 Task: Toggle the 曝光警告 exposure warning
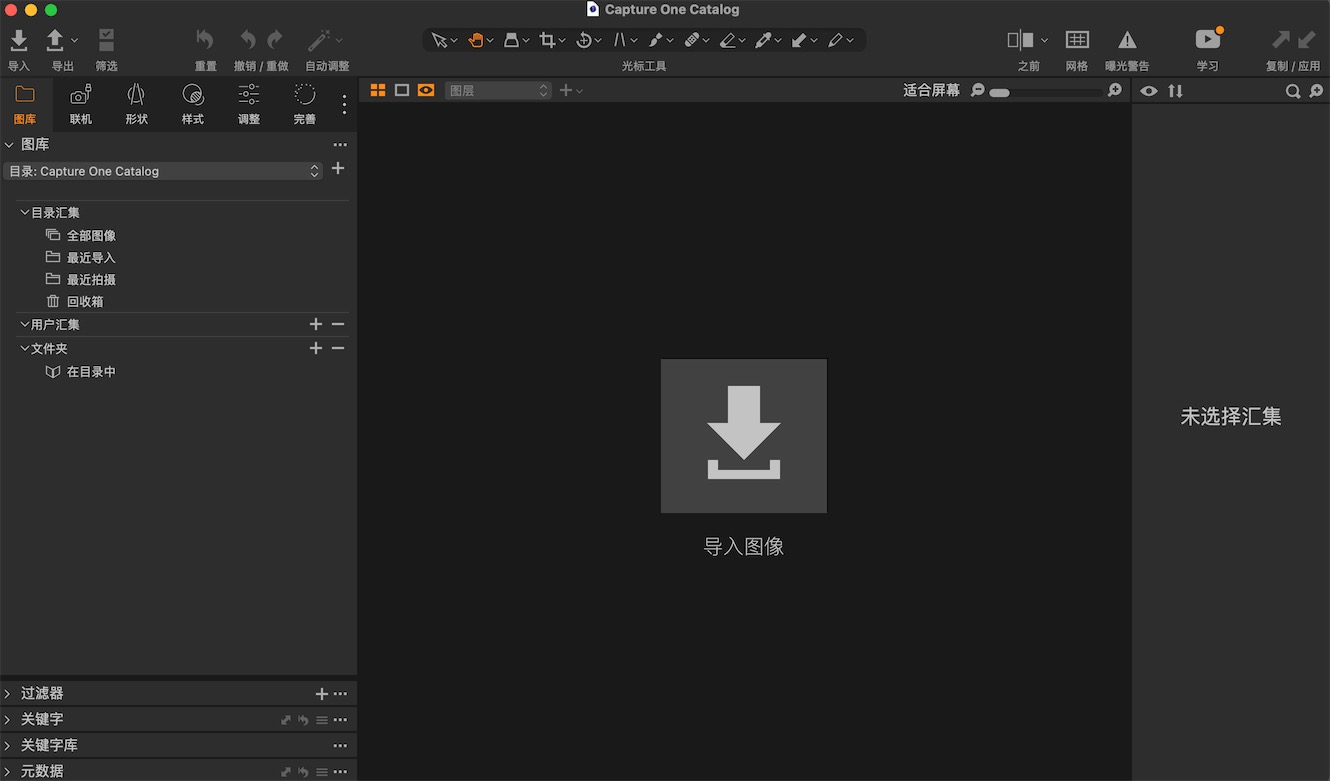[1127, 40]
